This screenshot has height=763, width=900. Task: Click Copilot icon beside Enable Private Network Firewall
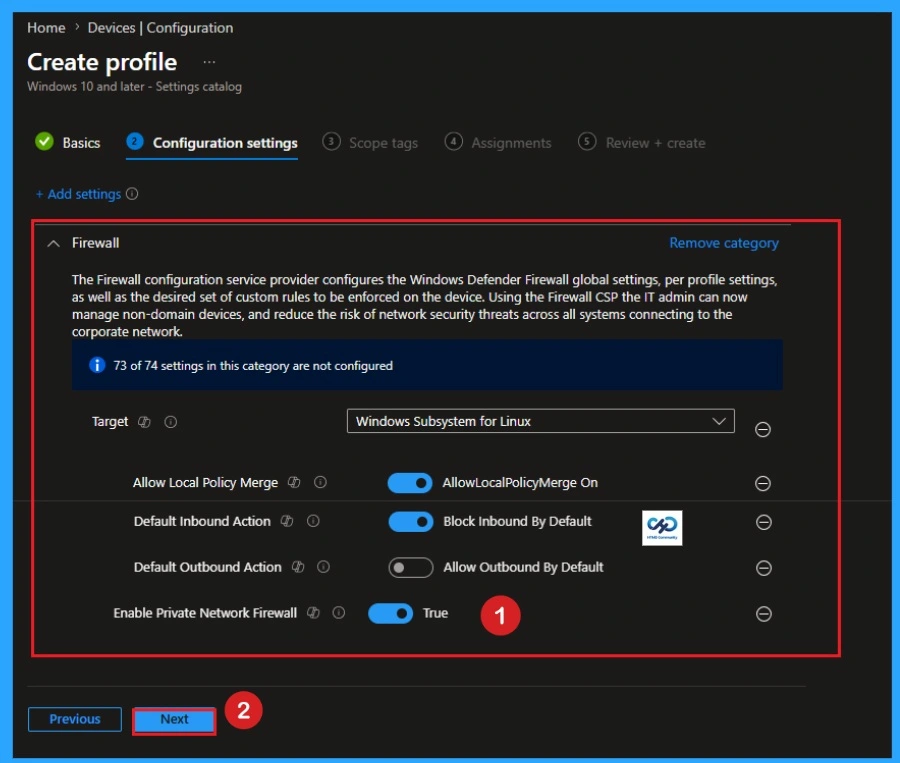(x=313, y=613)
